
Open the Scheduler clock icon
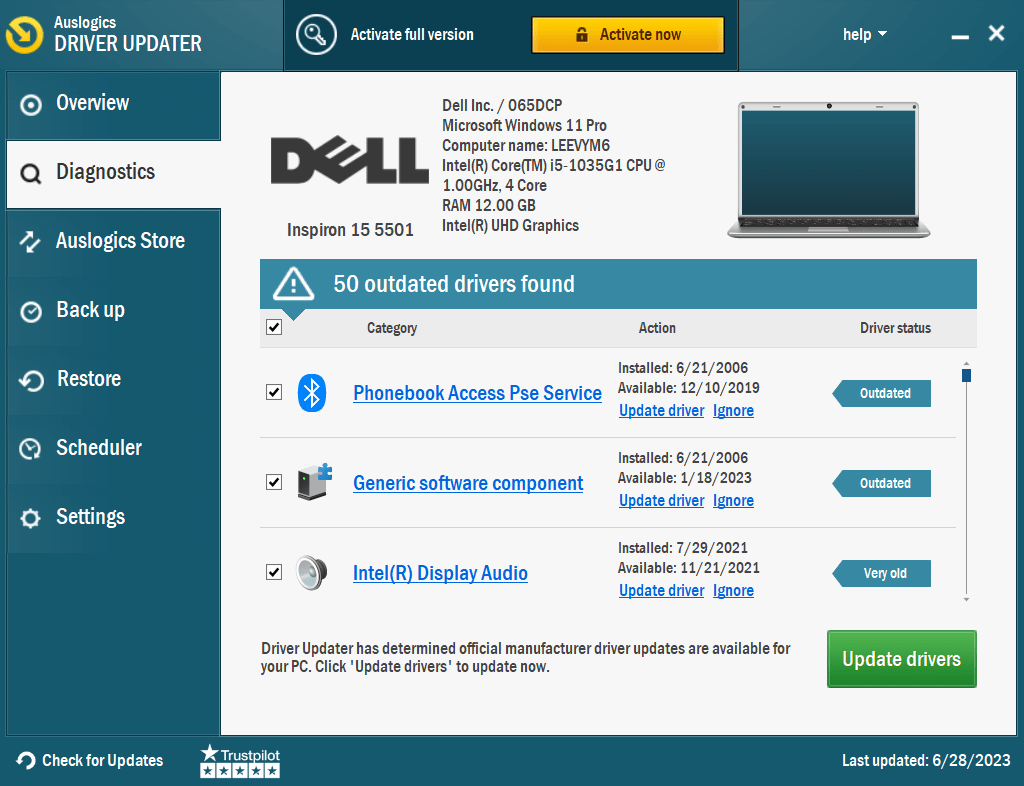pyautogui.click(x=30, y=447)
